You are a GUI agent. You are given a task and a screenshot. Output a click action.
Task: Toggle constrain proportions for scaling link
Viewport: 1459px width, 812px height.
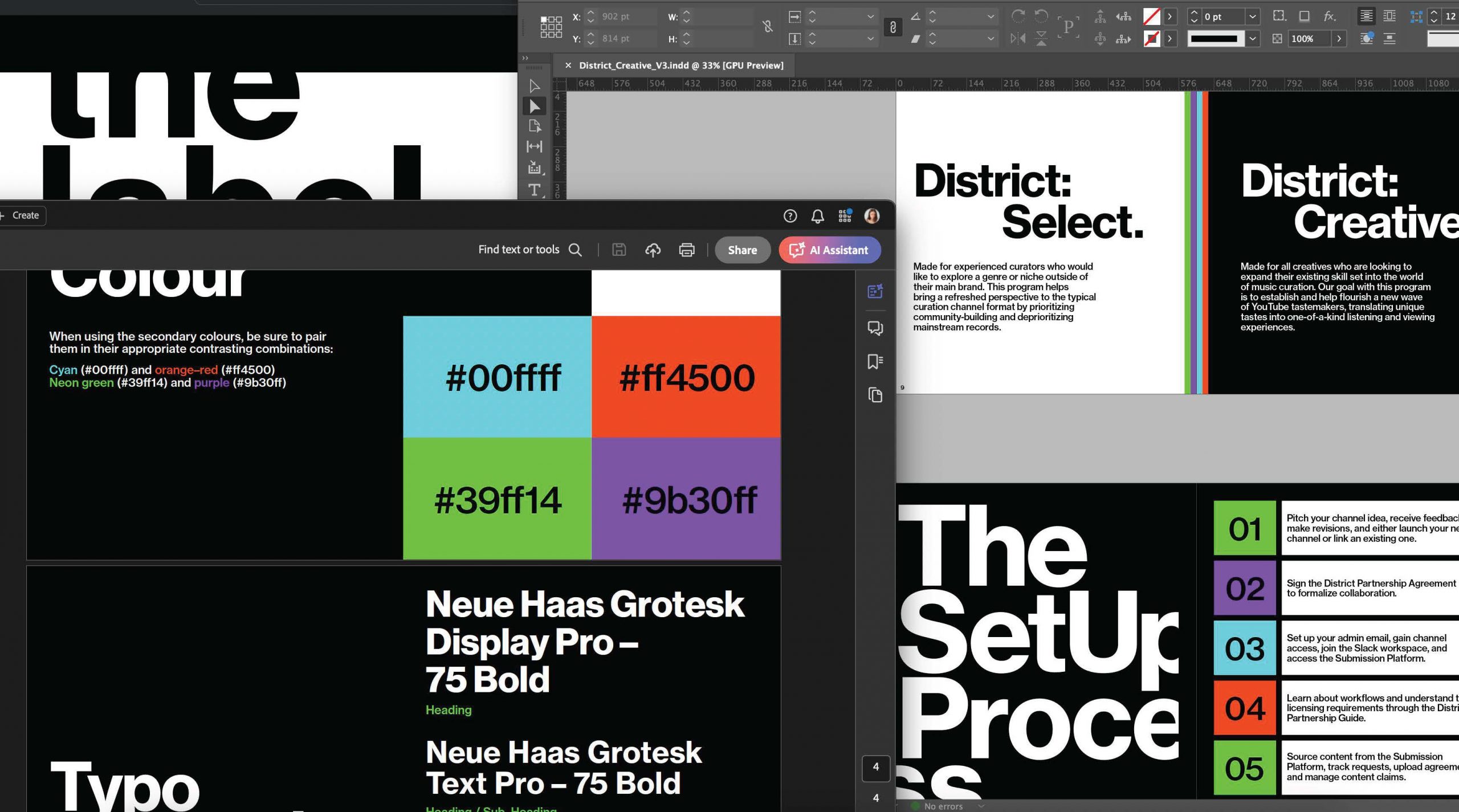coord(892,27)
